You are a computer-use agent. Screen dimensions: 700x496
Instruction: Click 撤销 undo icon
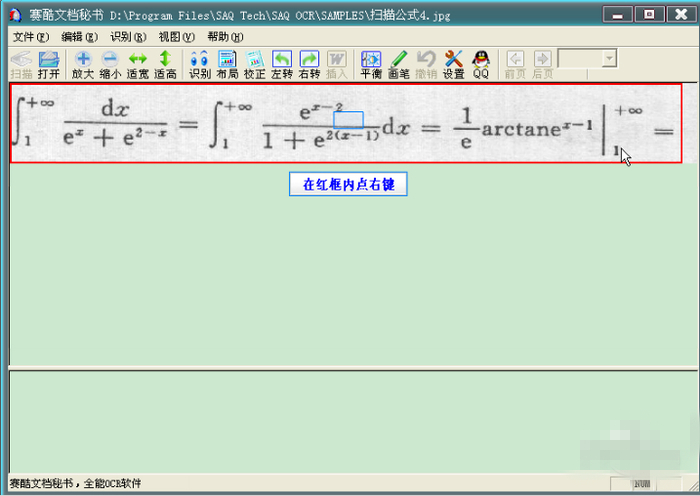click(426, 65)
